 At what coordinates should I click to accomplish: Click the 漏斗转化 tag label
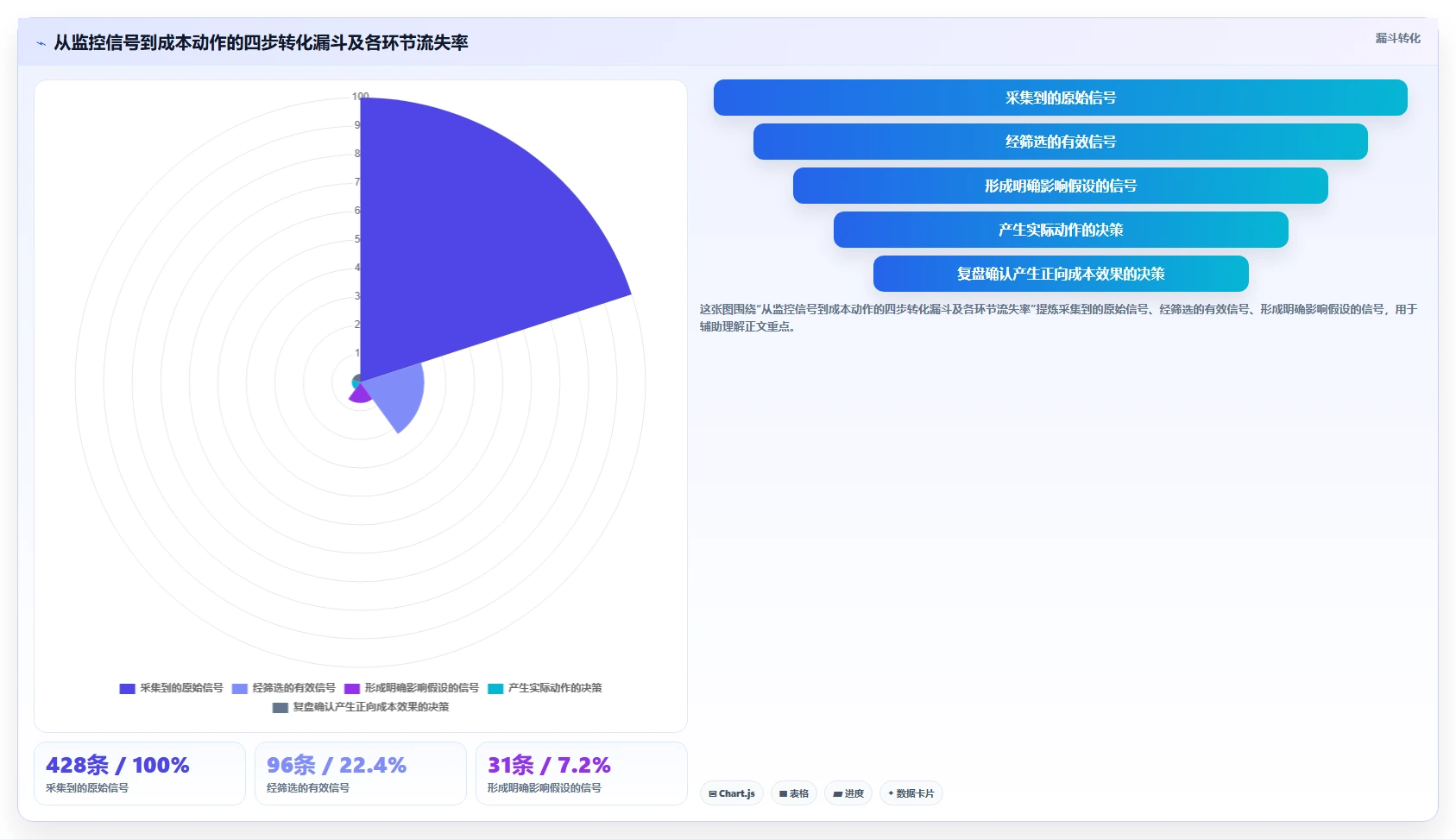pos(1397,38)
